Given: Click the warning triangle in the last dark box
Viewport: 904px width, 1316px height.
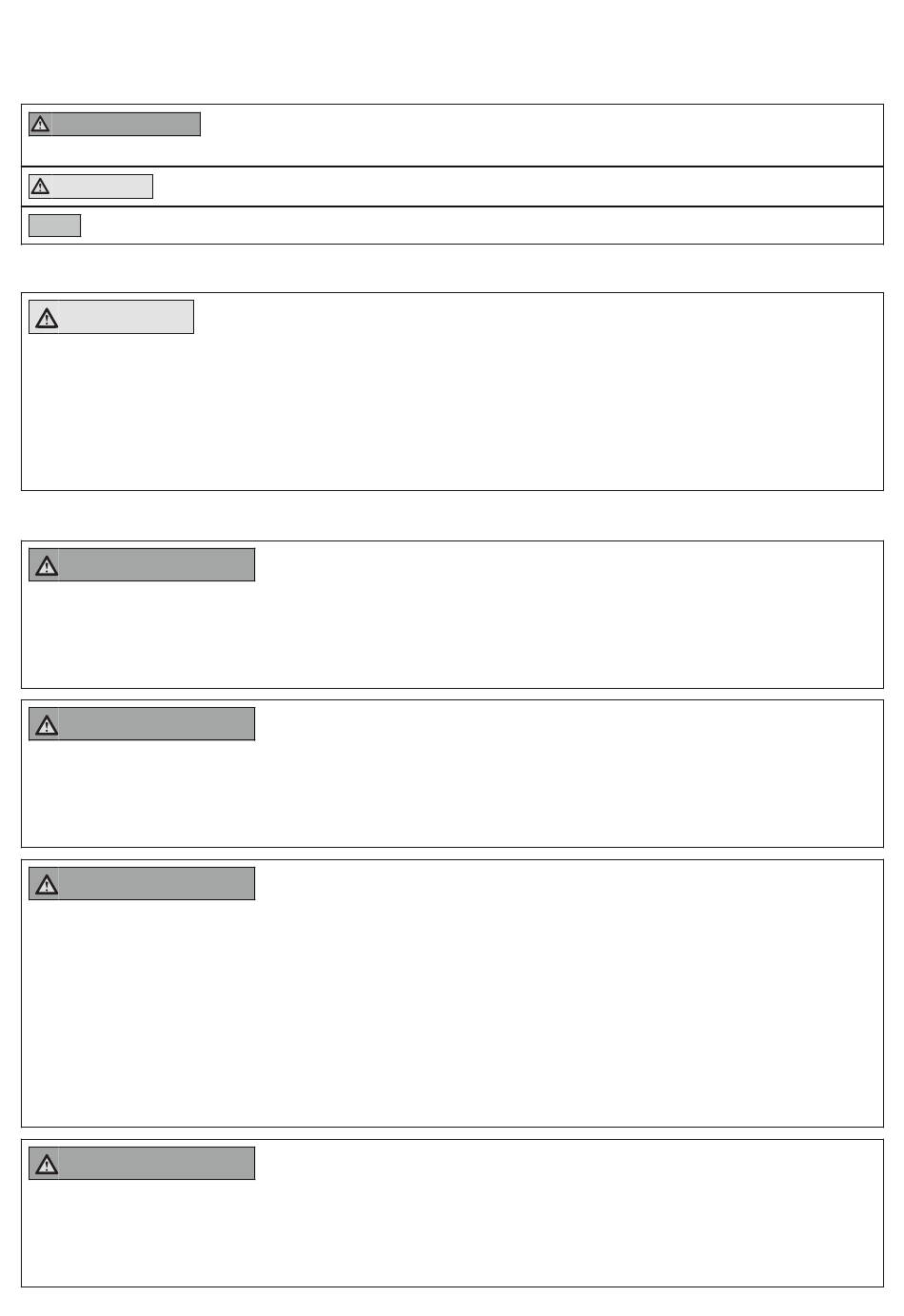Looking at the screenshot, I should coord(46,1163).
